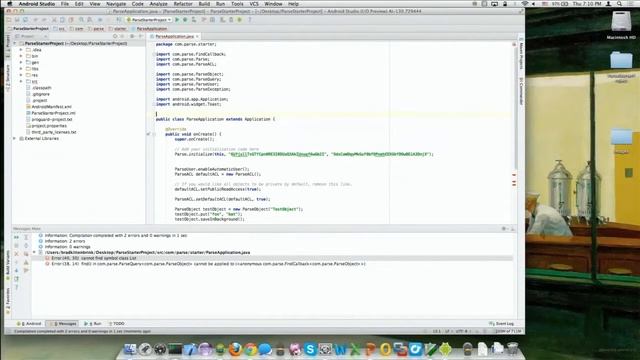Open the Project view selector dropdown
Screen dimensions: 640x360
(x=31, y=36)
